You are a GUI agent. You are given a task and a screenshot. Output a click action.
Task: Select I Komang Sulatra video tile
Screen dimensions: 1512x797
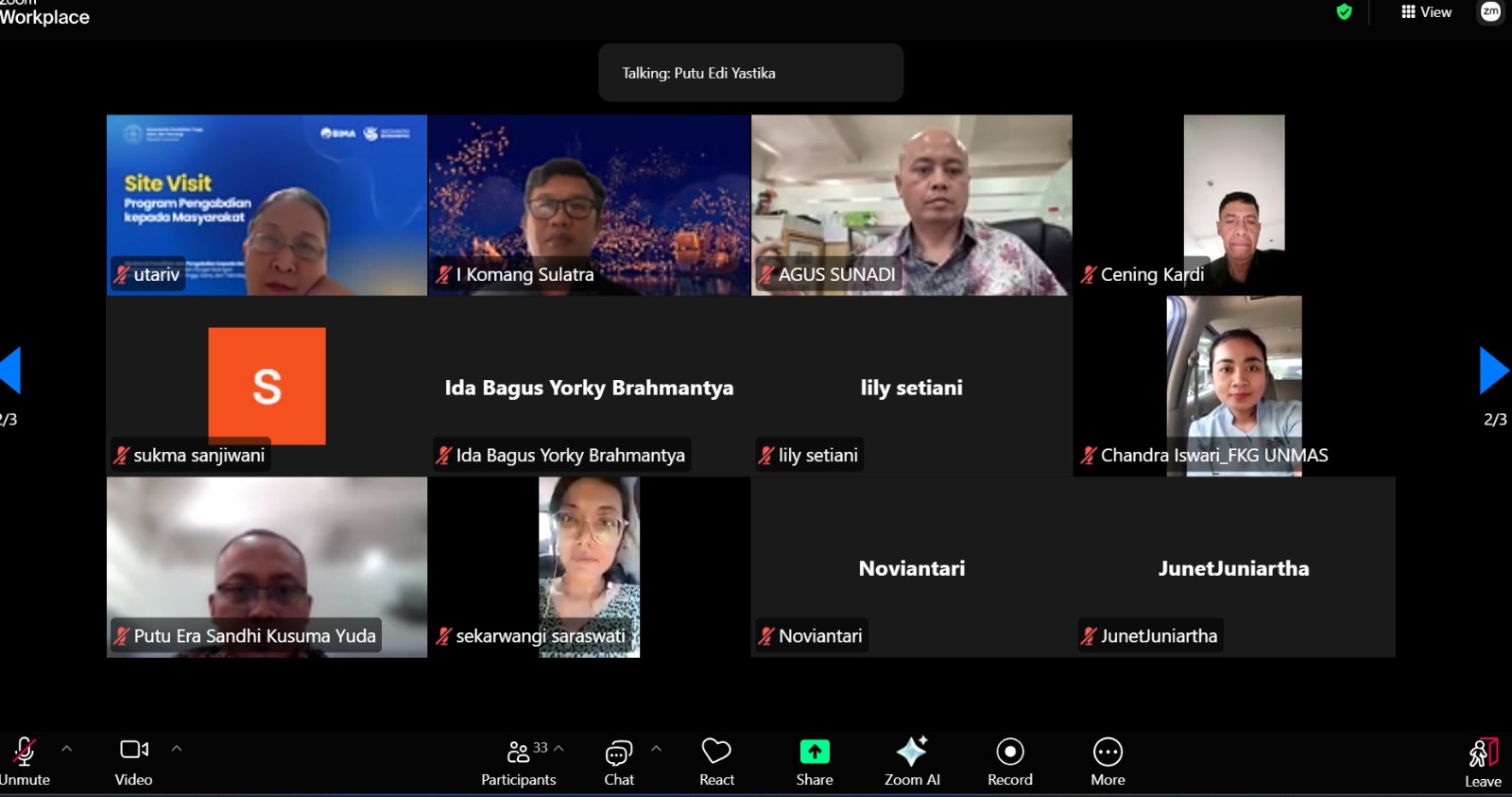click(x=589, y=205)
